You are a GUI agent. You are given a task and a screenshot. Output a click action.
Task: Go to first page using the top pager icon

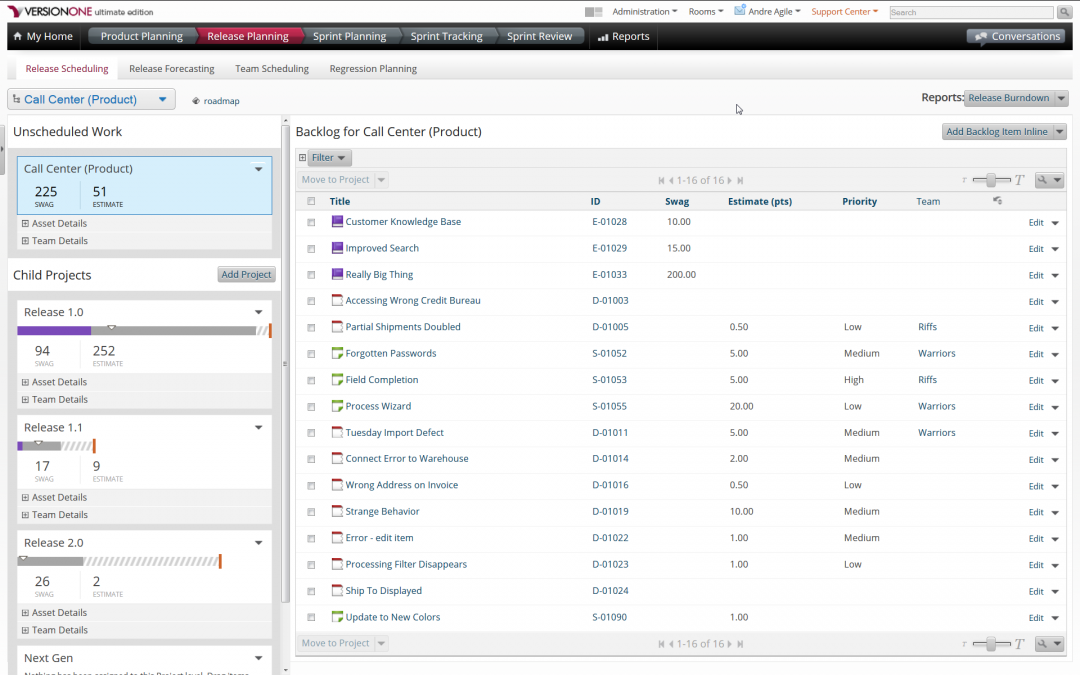[661, 180]
